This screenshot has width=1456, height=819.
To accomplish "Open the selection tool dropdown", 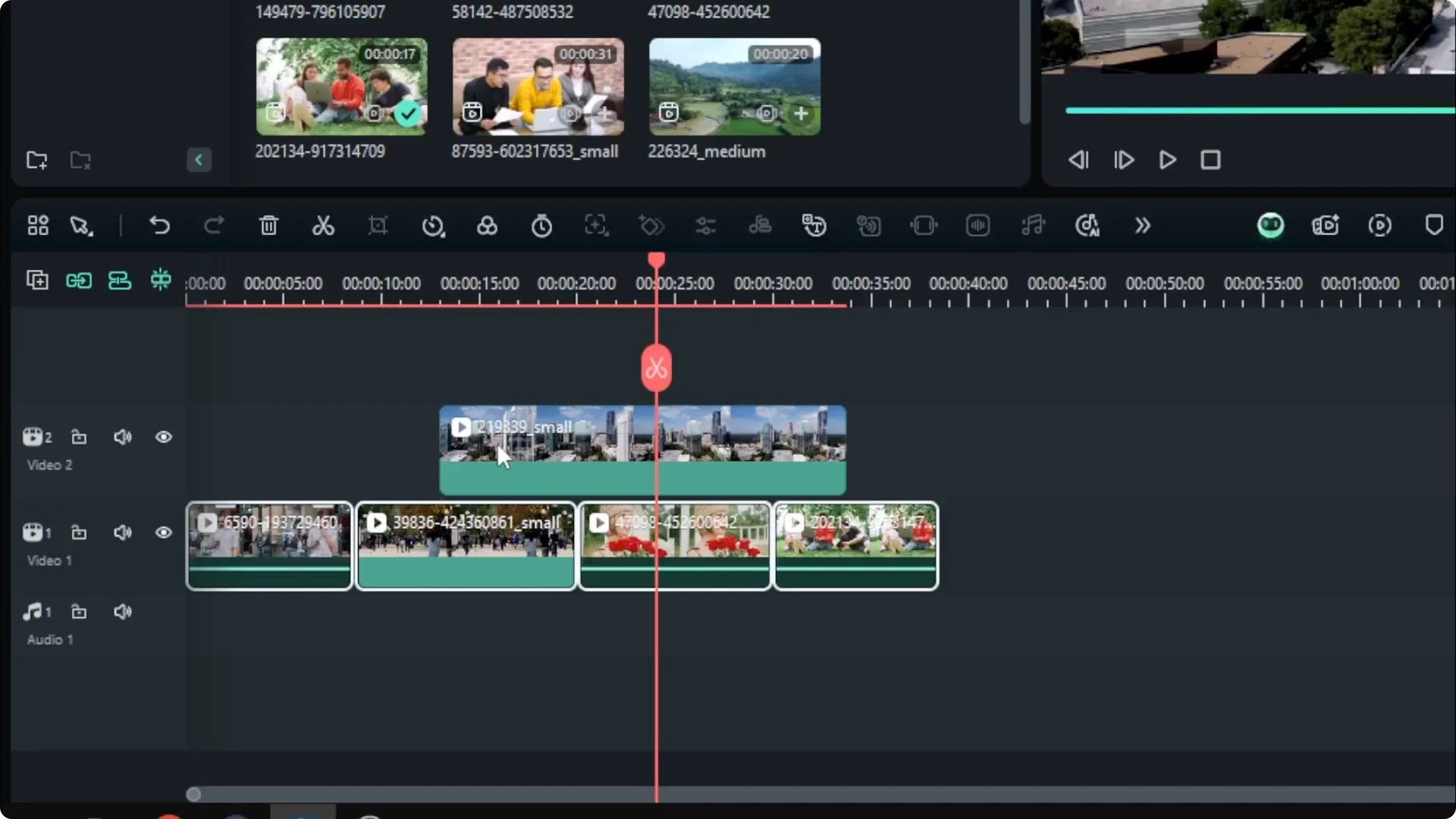I will 81,225.
